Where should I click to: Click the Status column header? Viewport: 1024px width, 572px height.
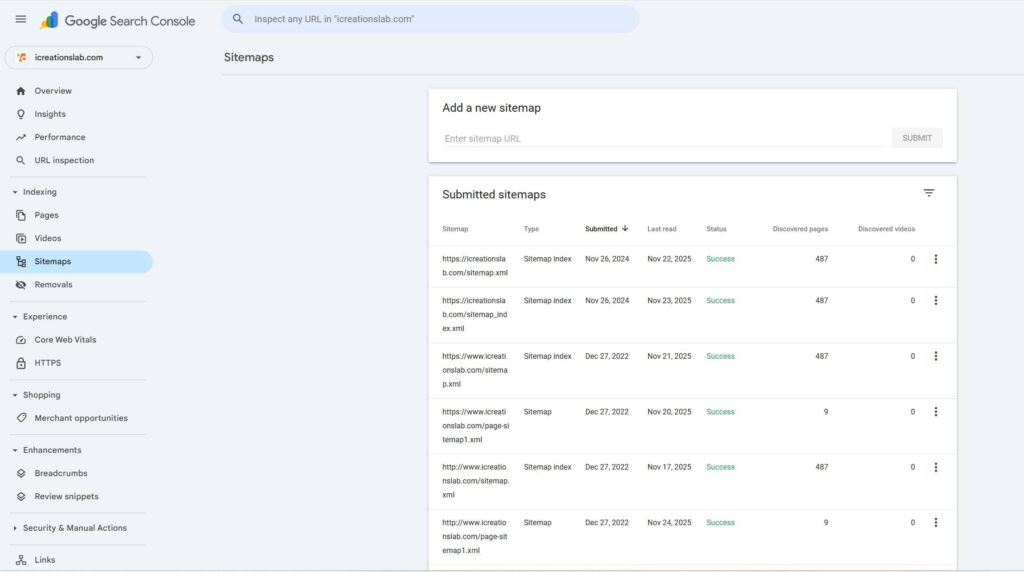pyautogui.click(x=716, y=229)
